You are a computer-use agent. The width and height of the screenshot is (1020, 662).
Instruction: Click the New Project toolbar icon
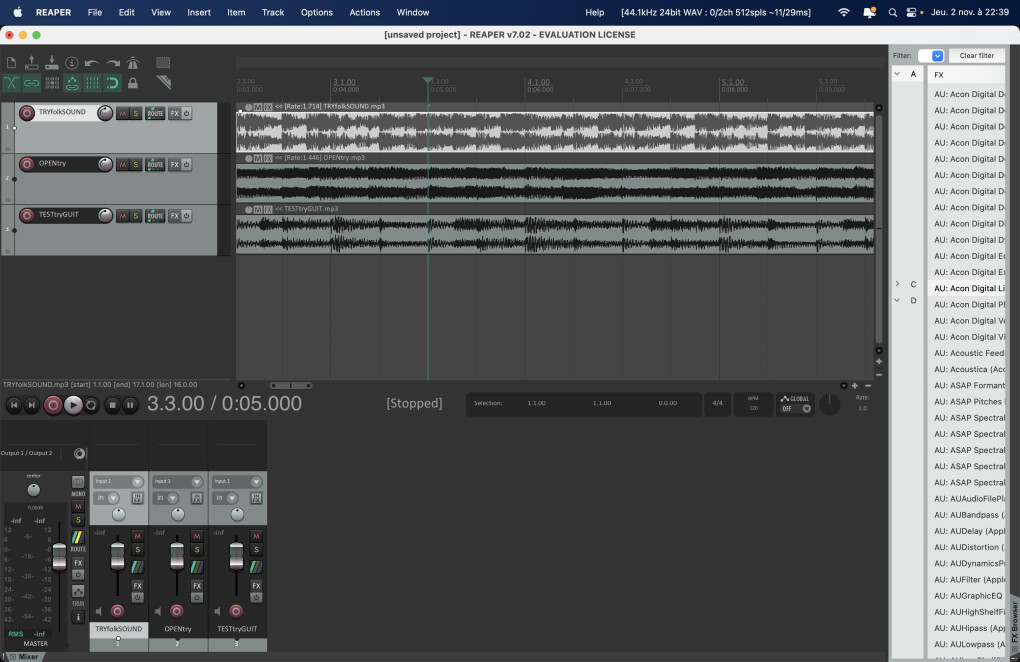(11, 62)
